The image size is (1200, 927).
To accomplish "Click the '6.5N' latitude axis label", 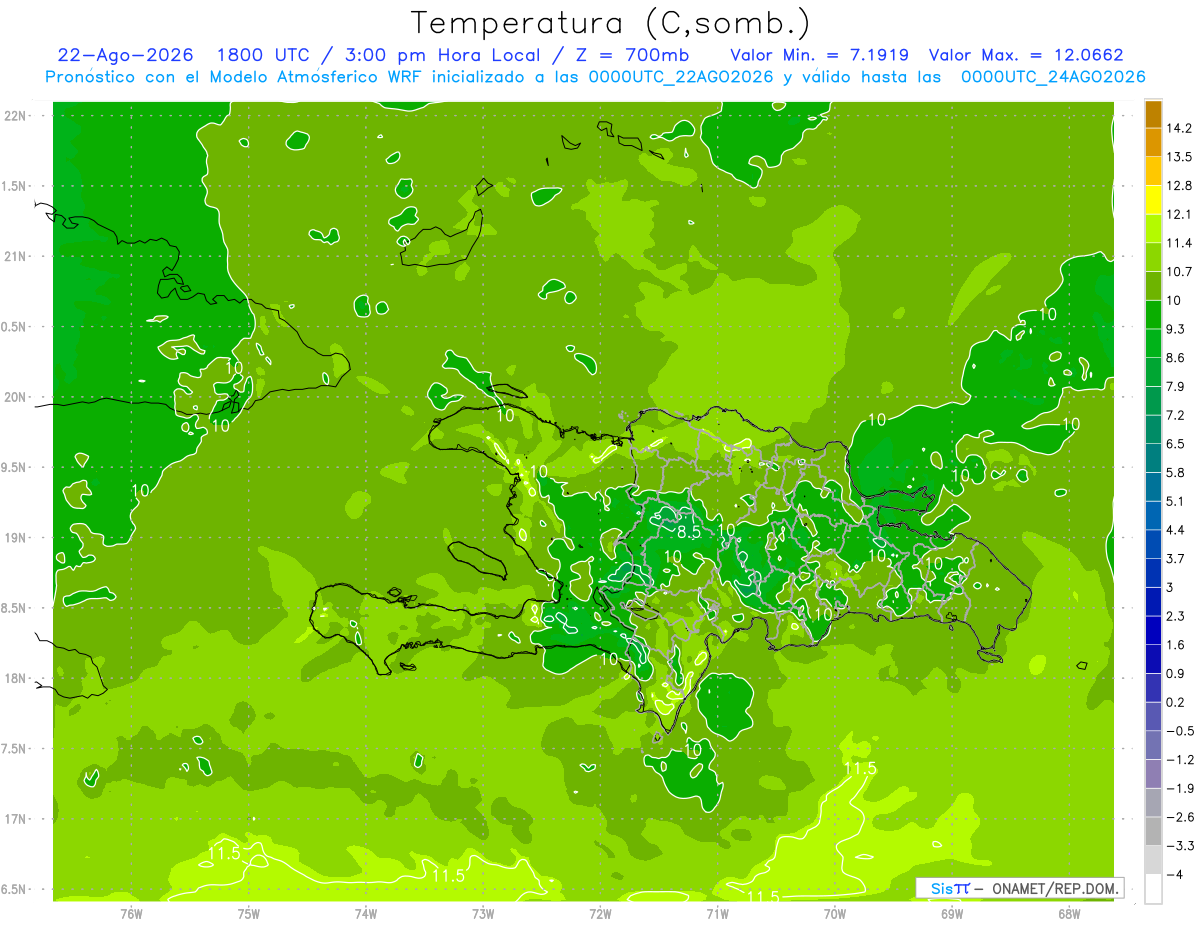I will click(15, 889).
